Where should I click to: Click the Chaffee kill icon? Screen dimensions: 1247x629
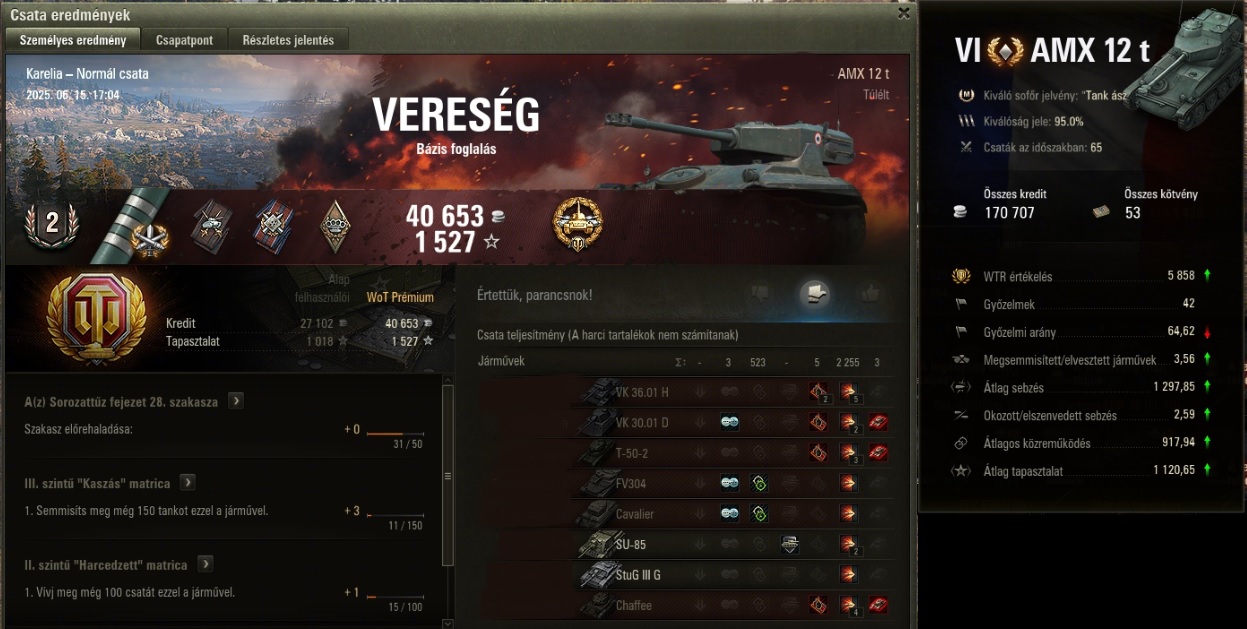click(877, 605)
